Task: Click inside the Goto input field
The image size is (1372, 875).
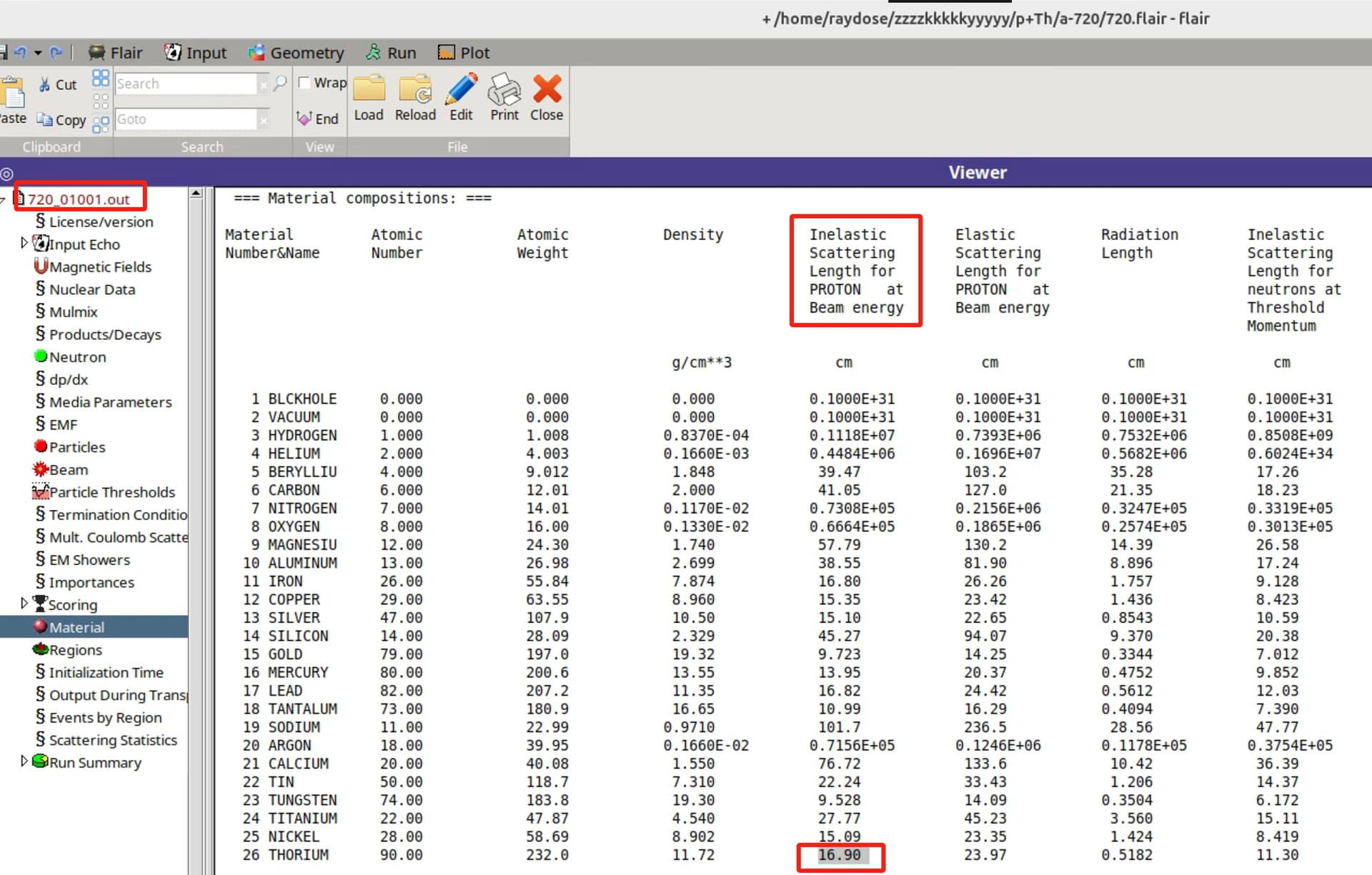Action: [186, 119]
